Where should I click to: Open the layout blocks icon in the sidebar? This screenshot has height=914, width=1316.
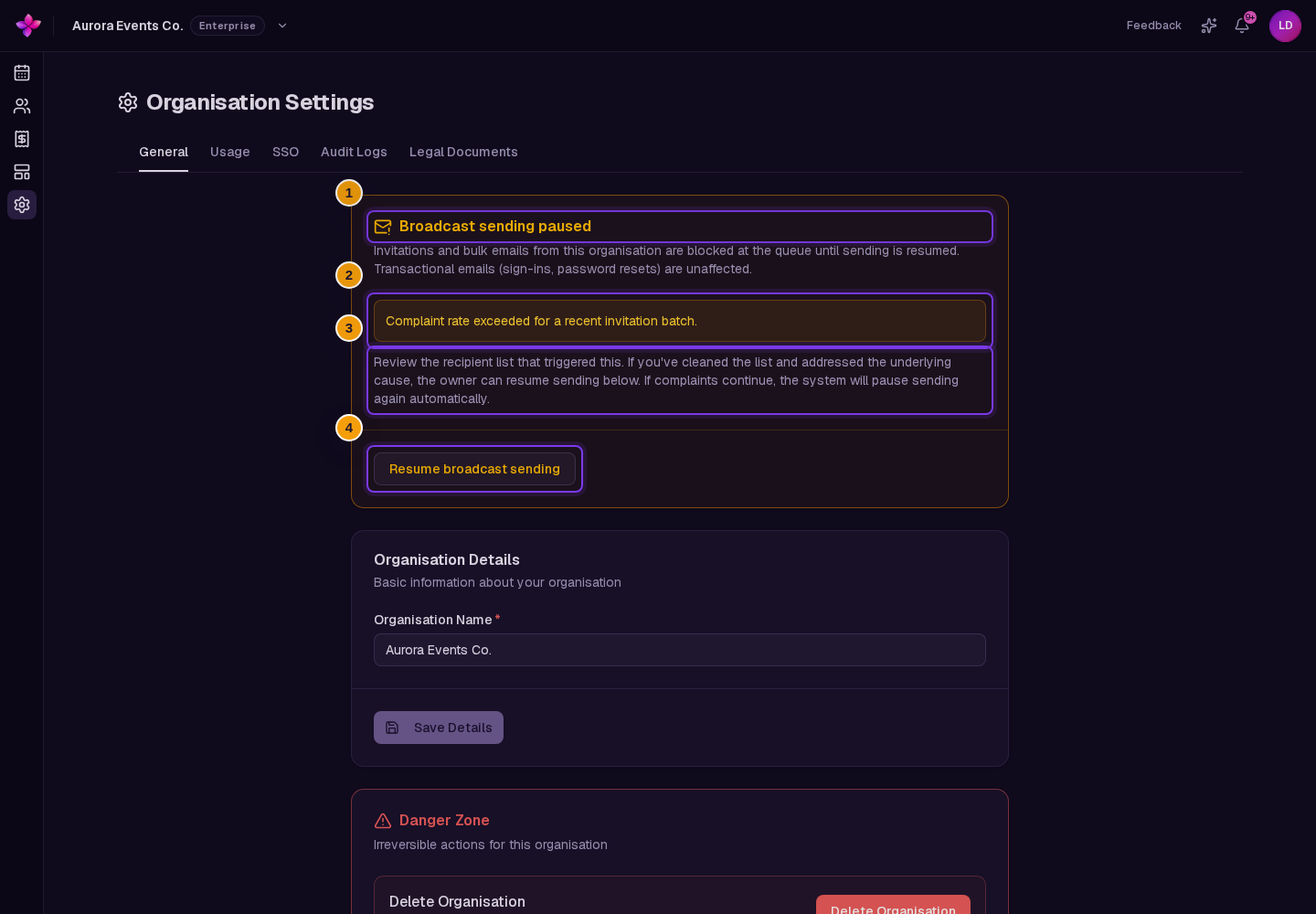pos(22,172)
